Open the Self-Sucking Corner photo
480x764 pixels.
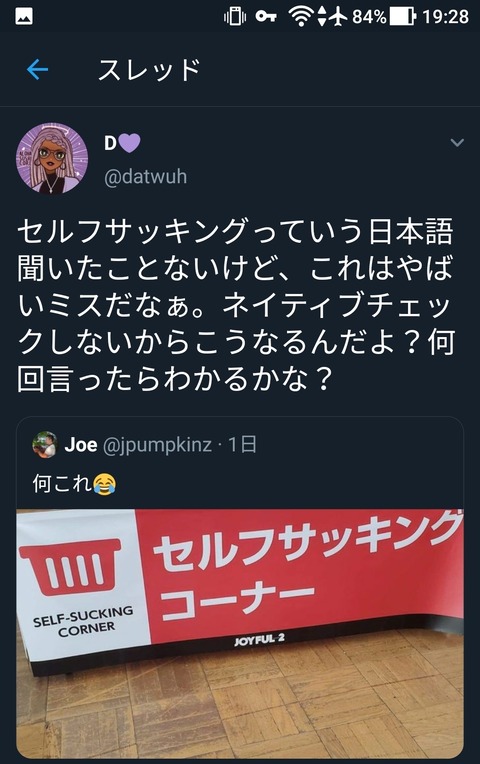[240, 633]
